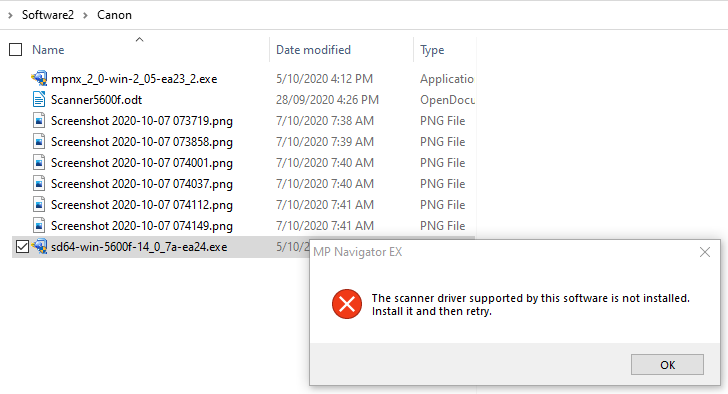
Task: Expand the chevron after Software2 in breadcrumb
Action: pyautogui.click(x=85, y=15)
